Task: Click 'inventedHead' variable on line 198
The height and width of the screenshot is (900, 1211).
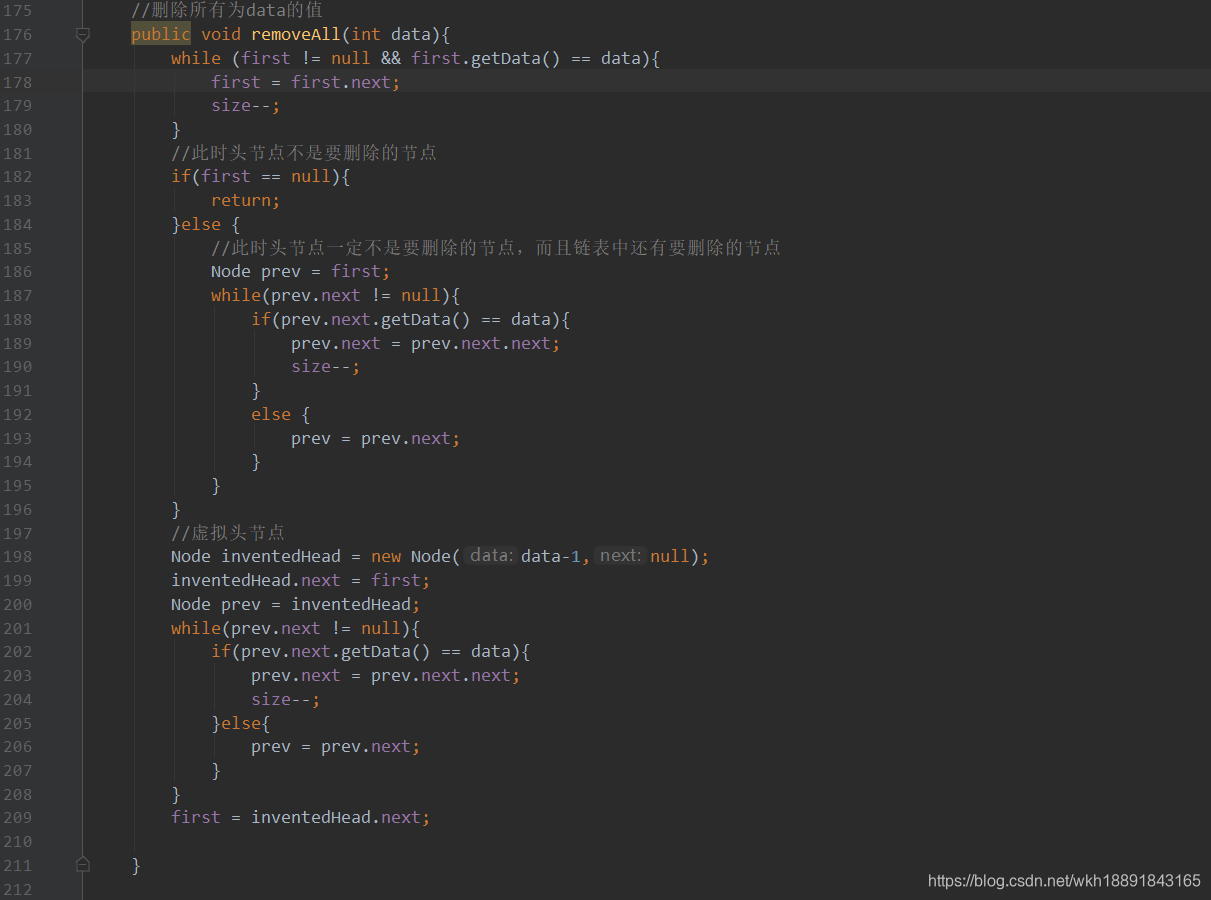Action: click(x=281, y=557)
